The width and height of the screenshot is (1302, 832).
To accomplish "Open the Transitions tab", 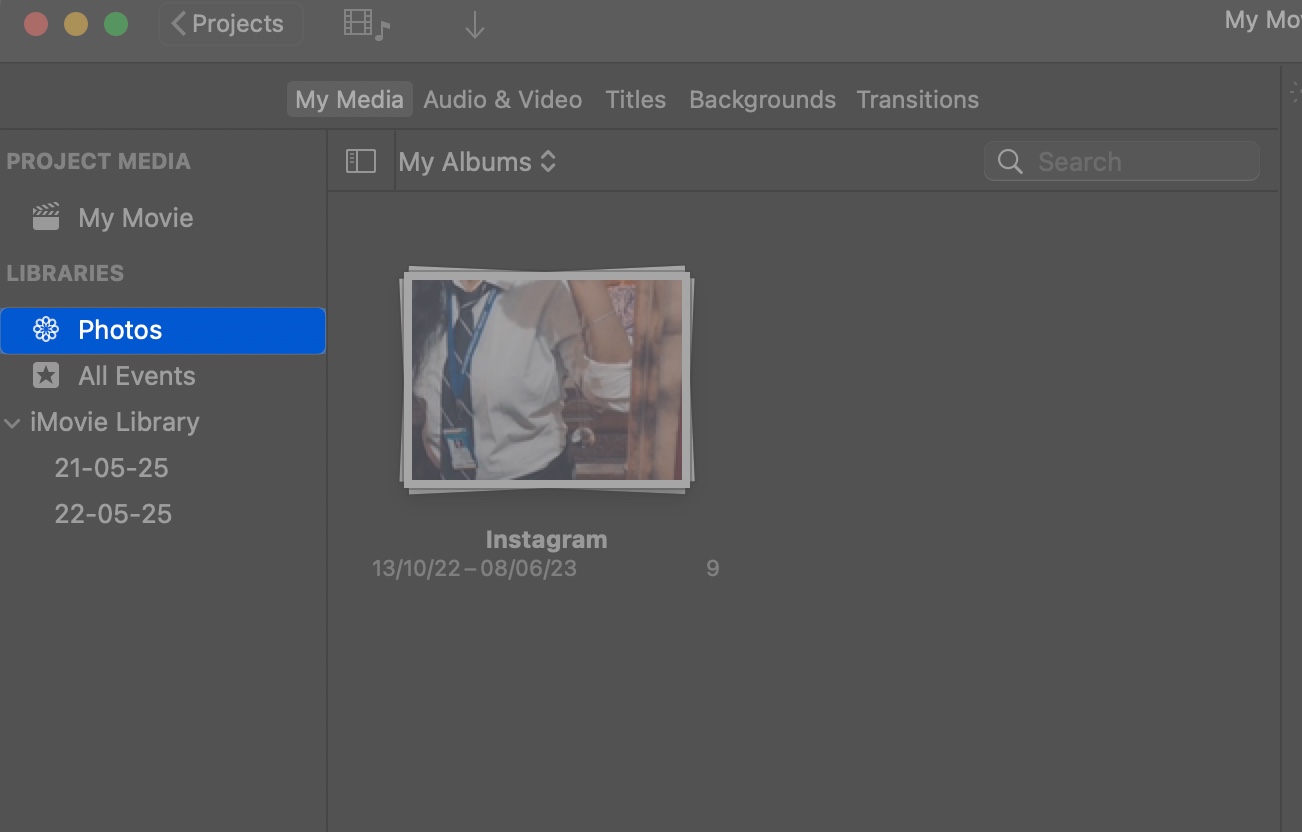I will coord(917,99).
